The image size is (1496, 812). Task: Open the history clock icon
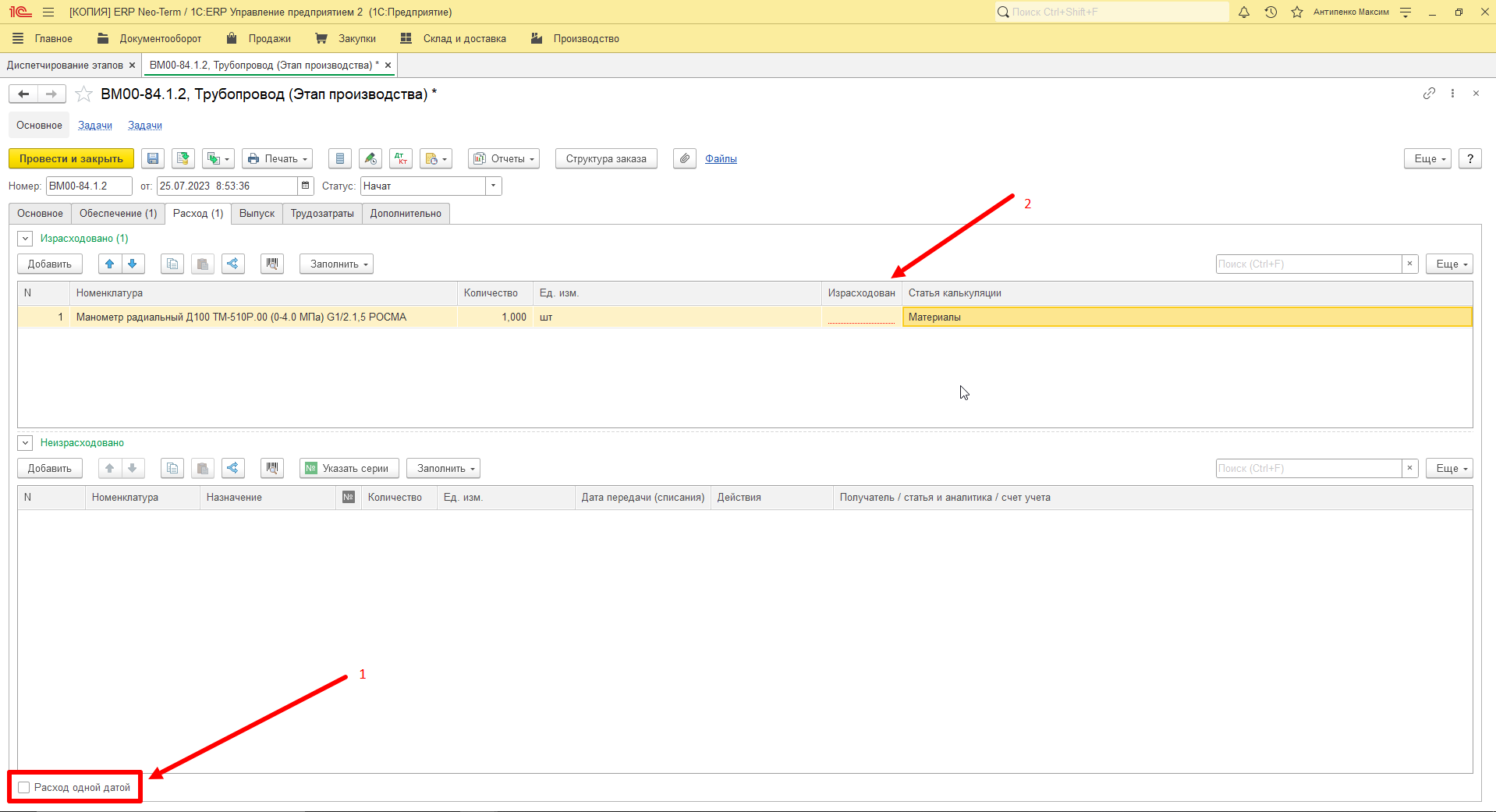[x=1271, y=12]
